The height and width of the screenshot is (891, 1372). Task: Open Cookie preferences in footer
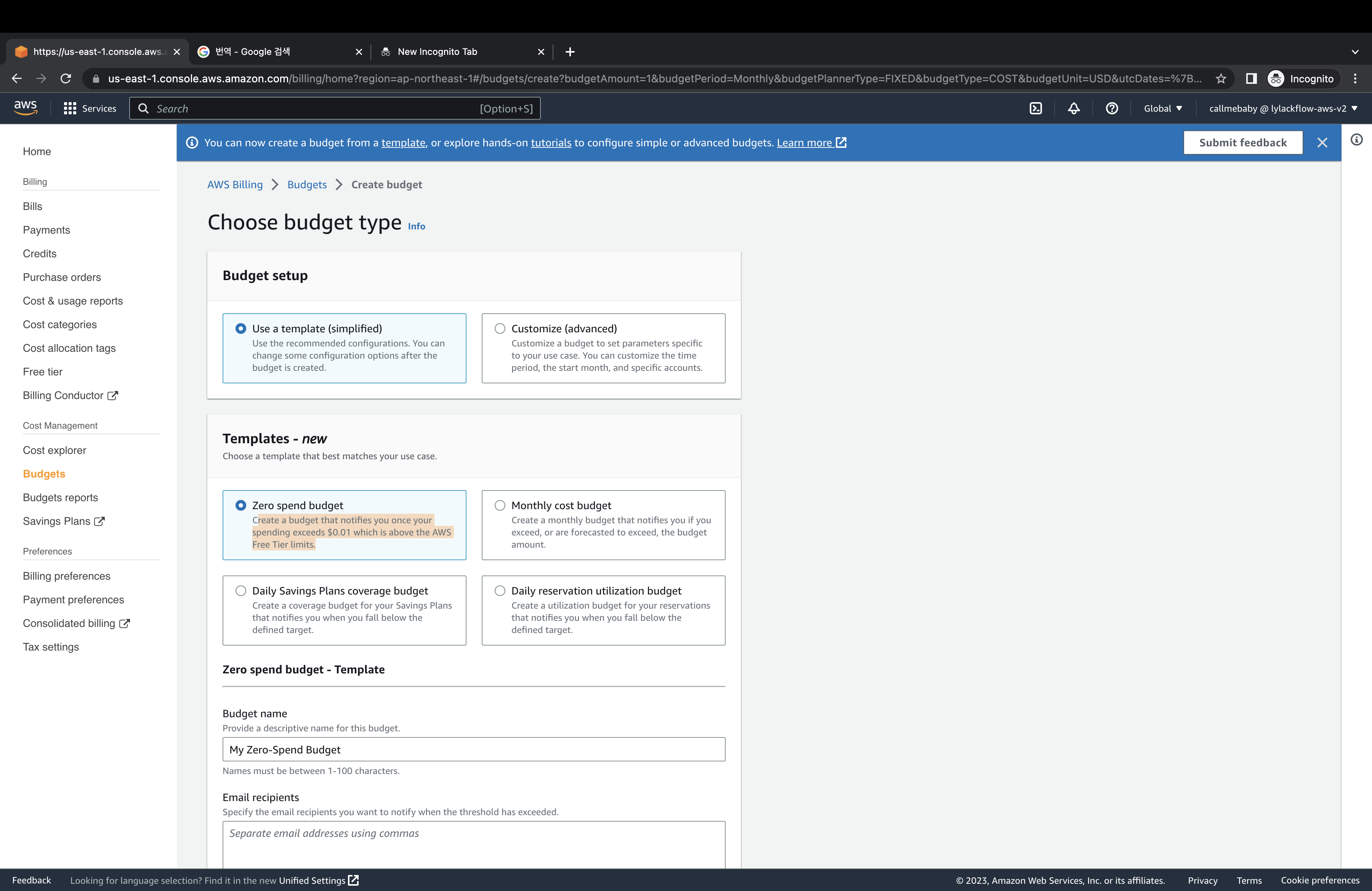pos(1319,880)
